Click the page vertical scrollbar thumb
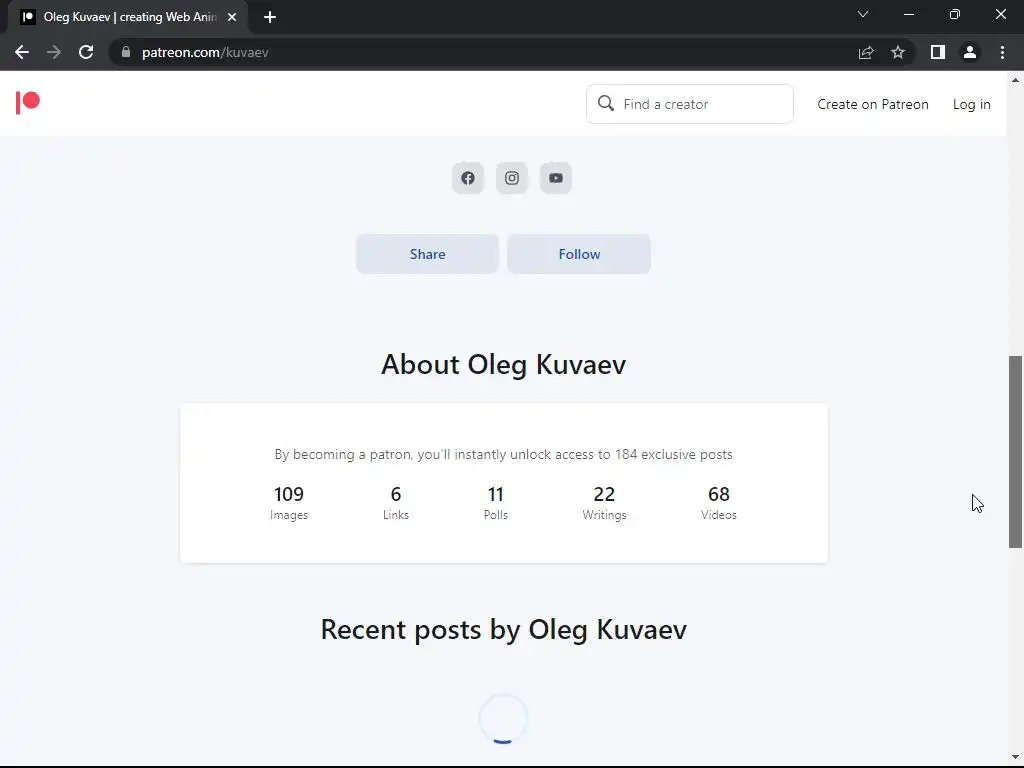 (1015, 451)
